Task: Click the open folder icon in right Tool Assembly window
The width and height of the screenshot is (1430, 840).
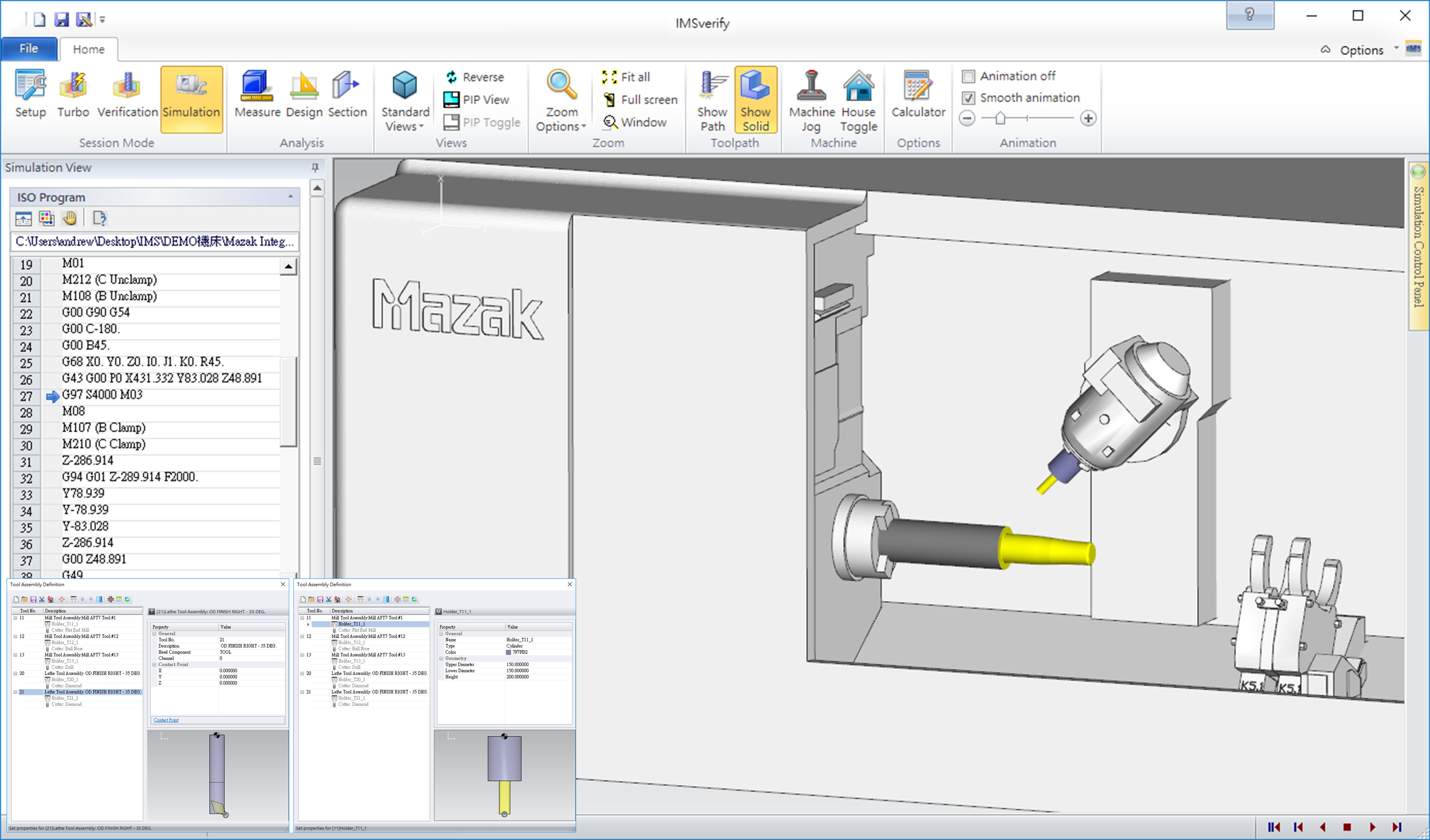Action: pyautogui.click(x=311, y=599)
